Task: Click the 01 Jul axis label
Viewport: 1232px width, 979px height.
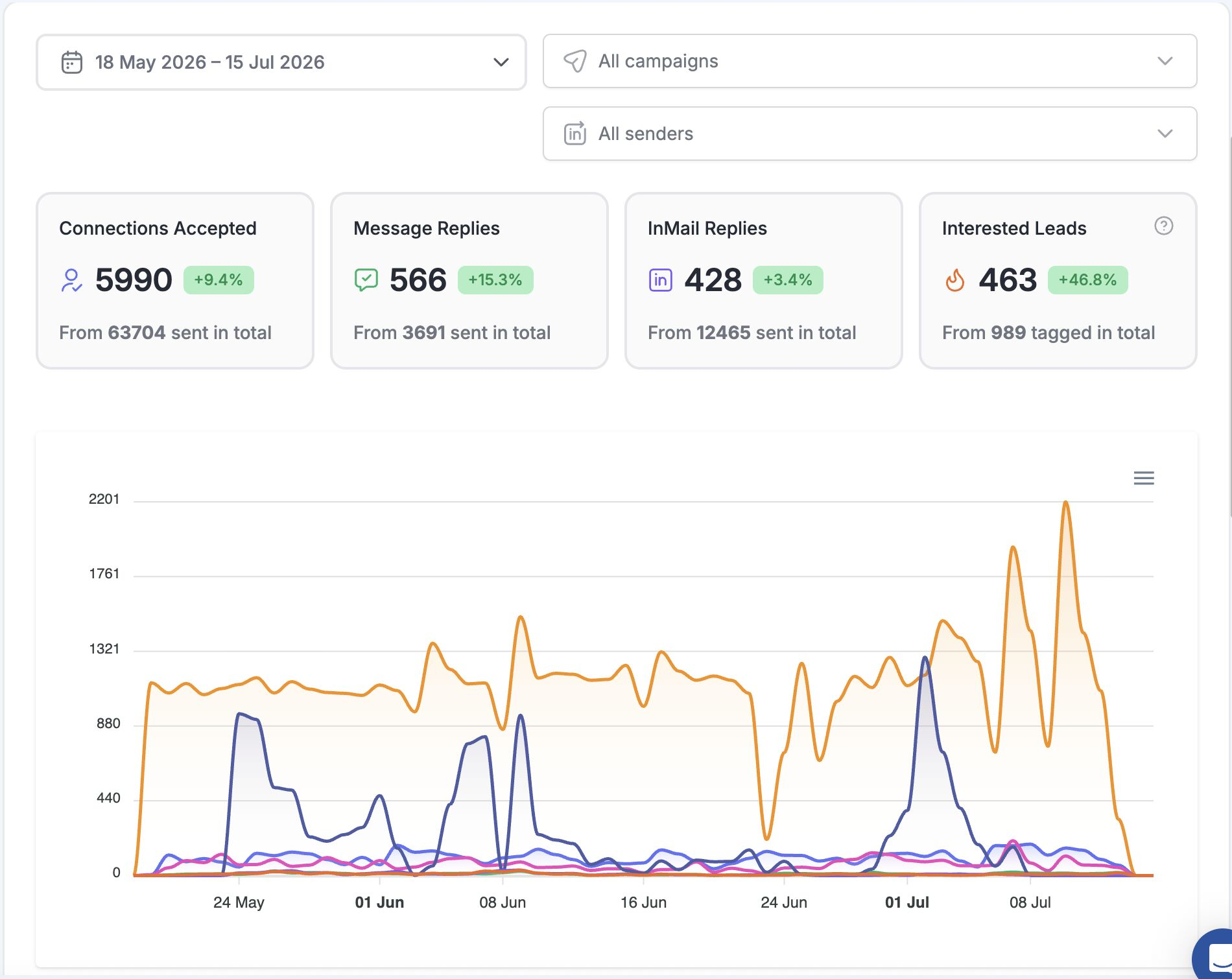Action: click(906, 902)
